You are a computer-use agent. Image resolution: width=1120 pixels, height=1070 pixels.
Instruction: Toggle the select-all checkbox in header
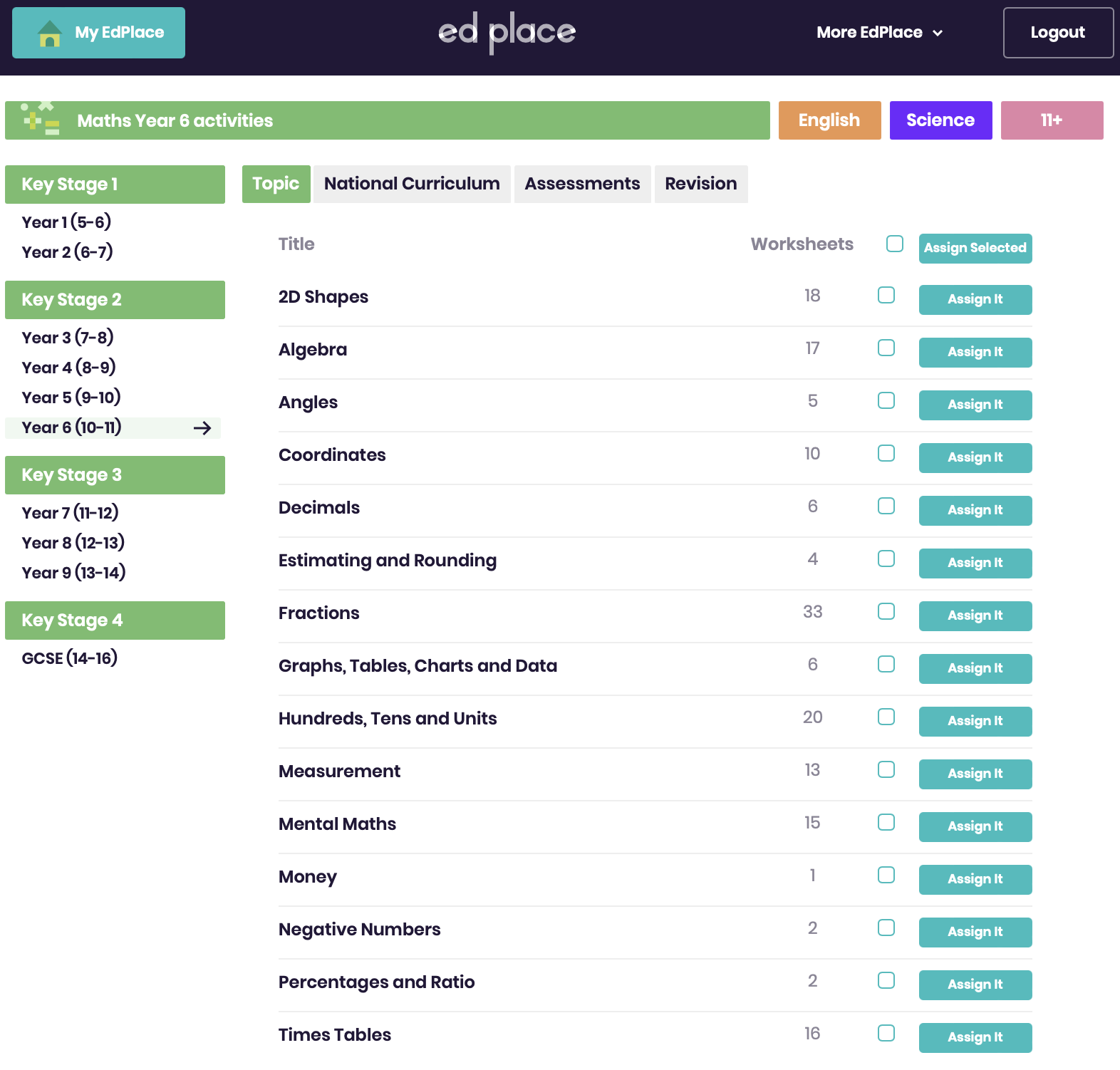tap(895, 244)
